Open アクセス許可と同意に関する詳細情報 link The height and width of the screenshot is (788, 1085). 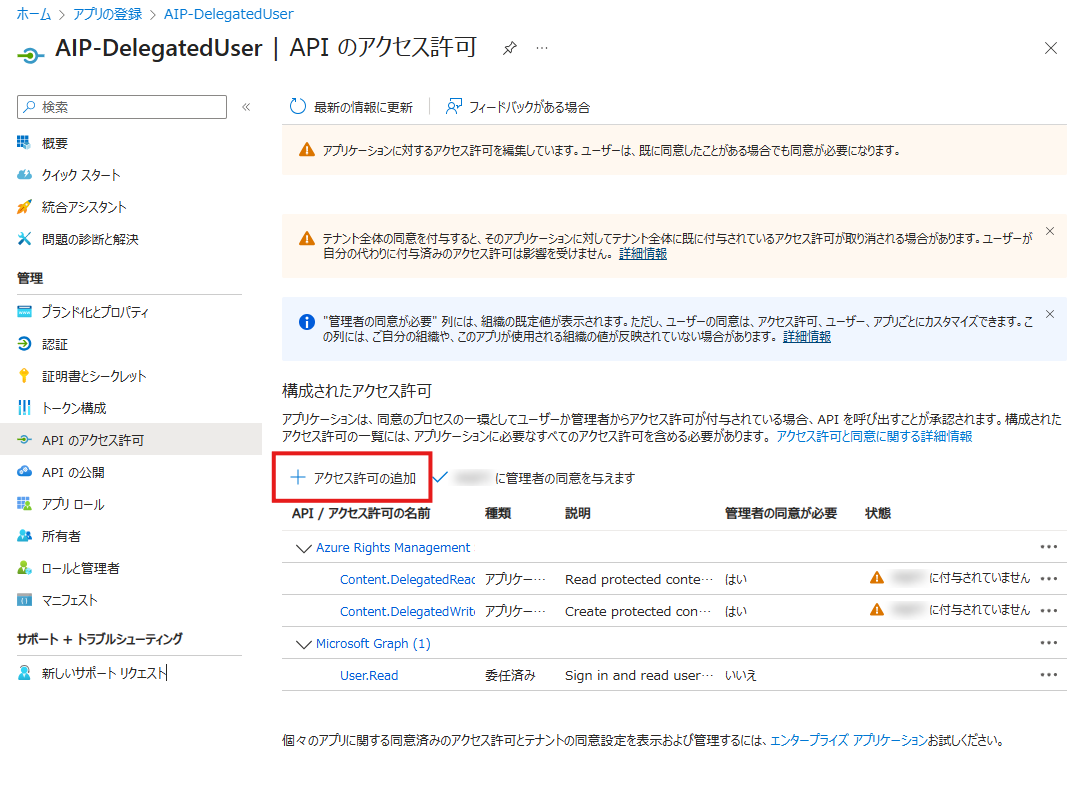tap(874, 436)
